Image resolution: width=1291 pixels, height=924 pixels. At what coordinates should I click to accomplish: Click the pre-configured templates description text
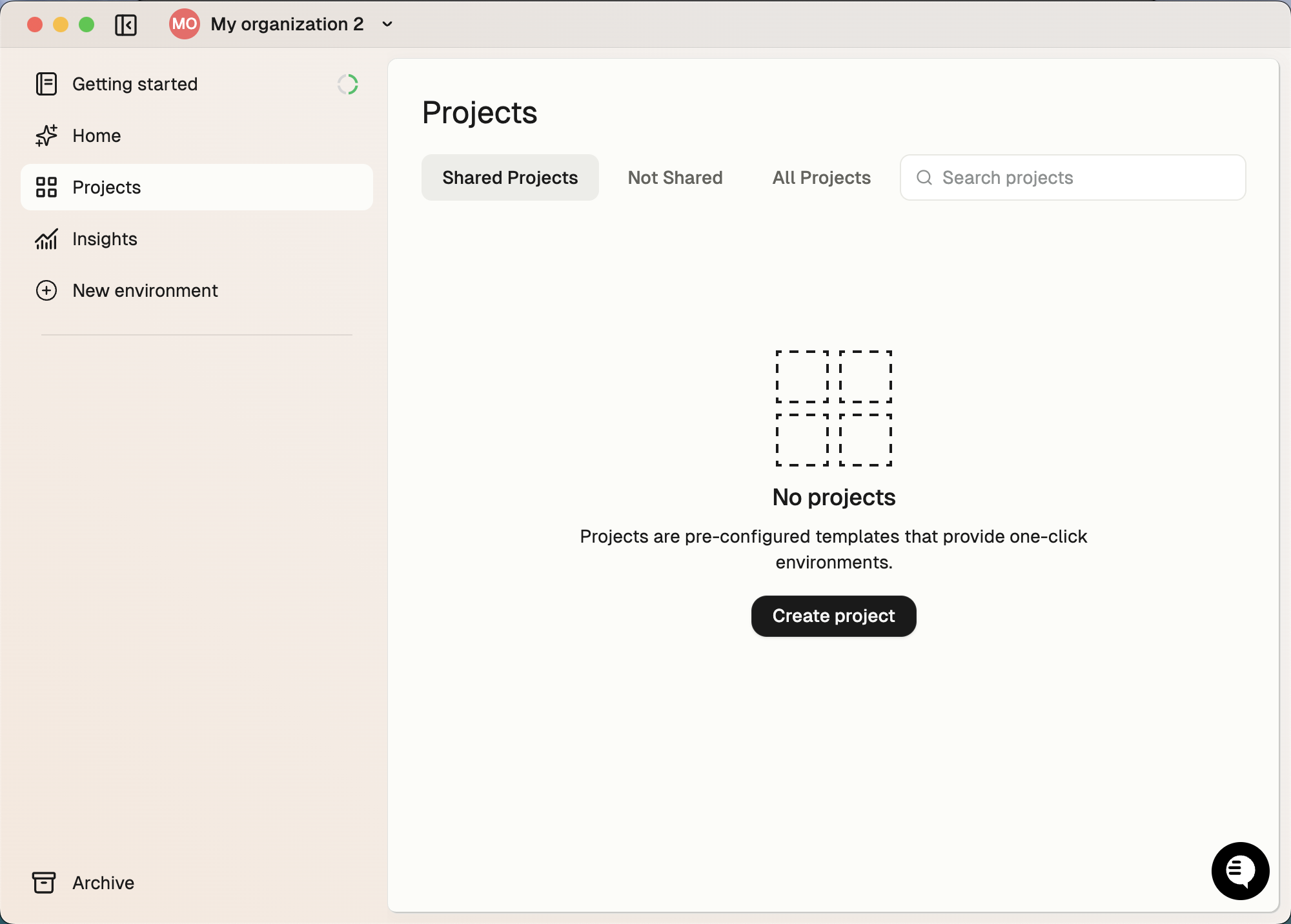[834, 549]
